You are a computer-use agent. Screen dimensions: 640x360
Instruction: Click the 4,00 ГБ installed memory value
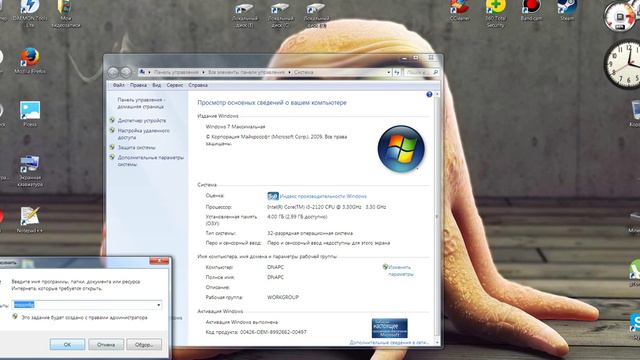pos(297,217)
